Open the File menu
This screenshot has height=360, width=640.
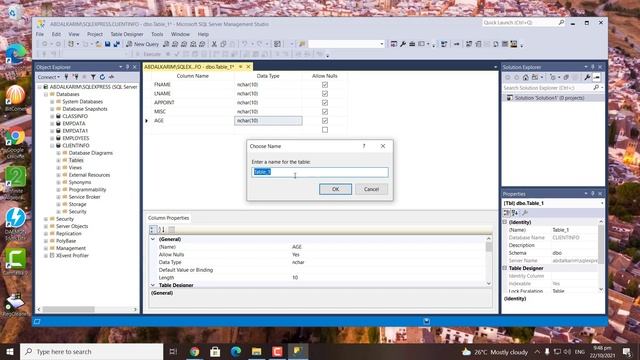point(40,34)
